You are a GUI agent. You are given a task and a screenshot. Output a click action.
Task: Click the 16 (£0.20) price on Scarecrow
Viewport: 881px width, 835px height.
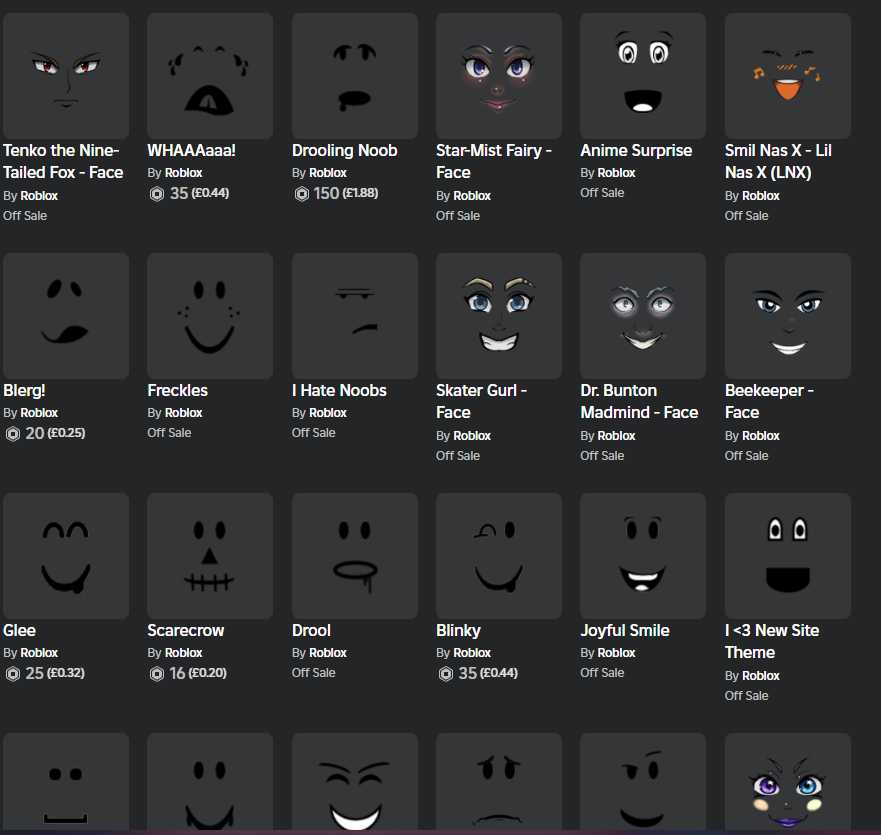point(198,674)
